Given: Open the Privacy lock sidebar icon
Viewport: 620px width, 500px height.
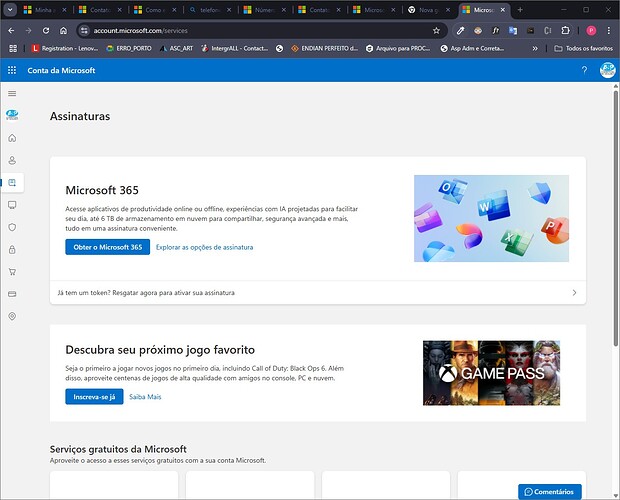Looking at the screenshot, I should [x=12, y=249].
